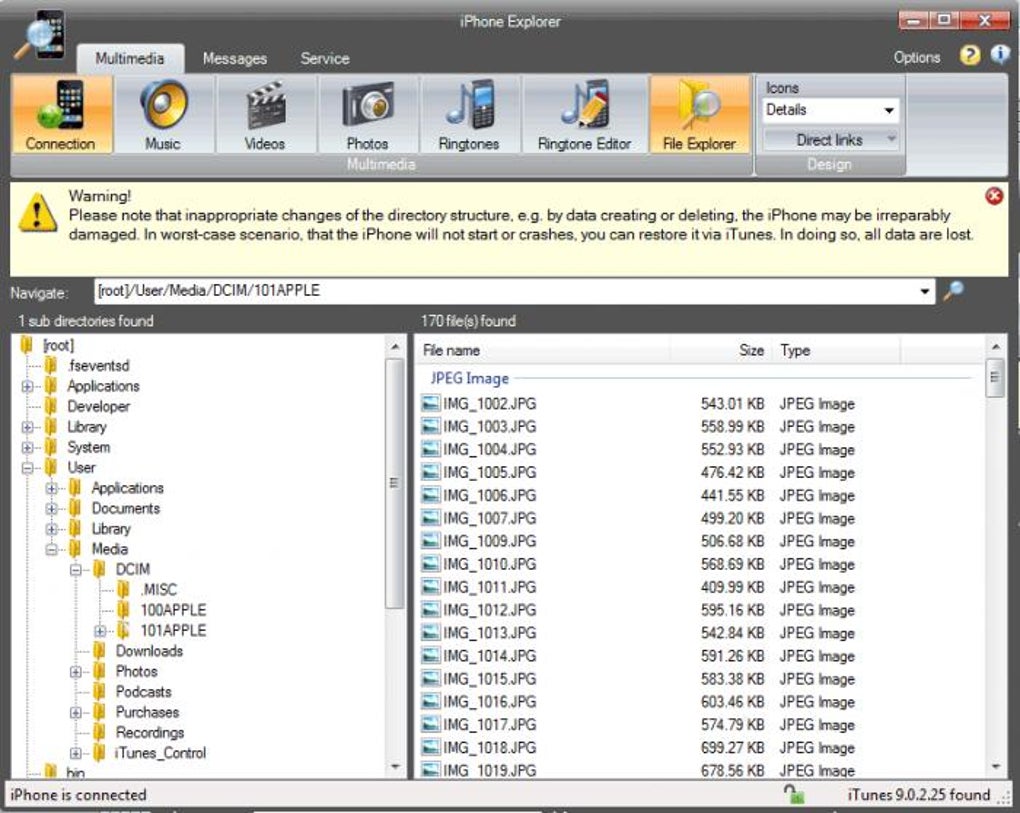Select file name IMG_1018.JPG
The height and width of the screenshot is (813, 1020).
[490, 747]
